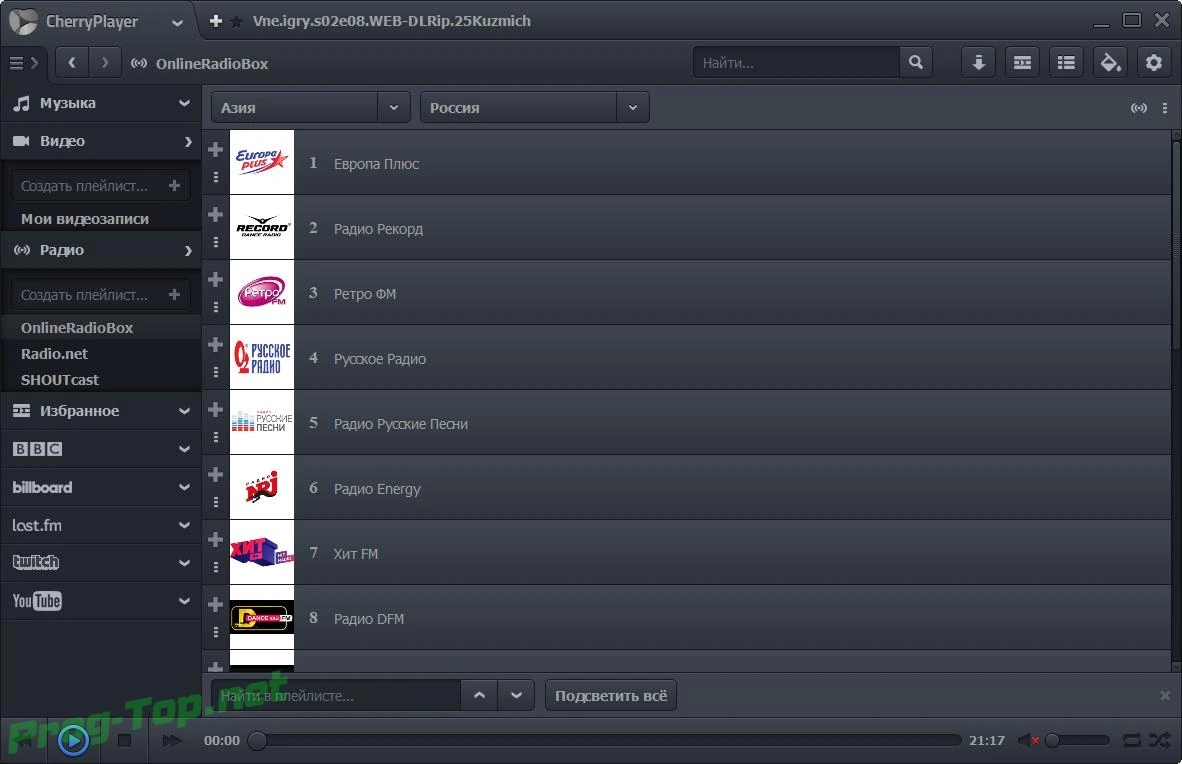Click the Play button

pos(73,740)
